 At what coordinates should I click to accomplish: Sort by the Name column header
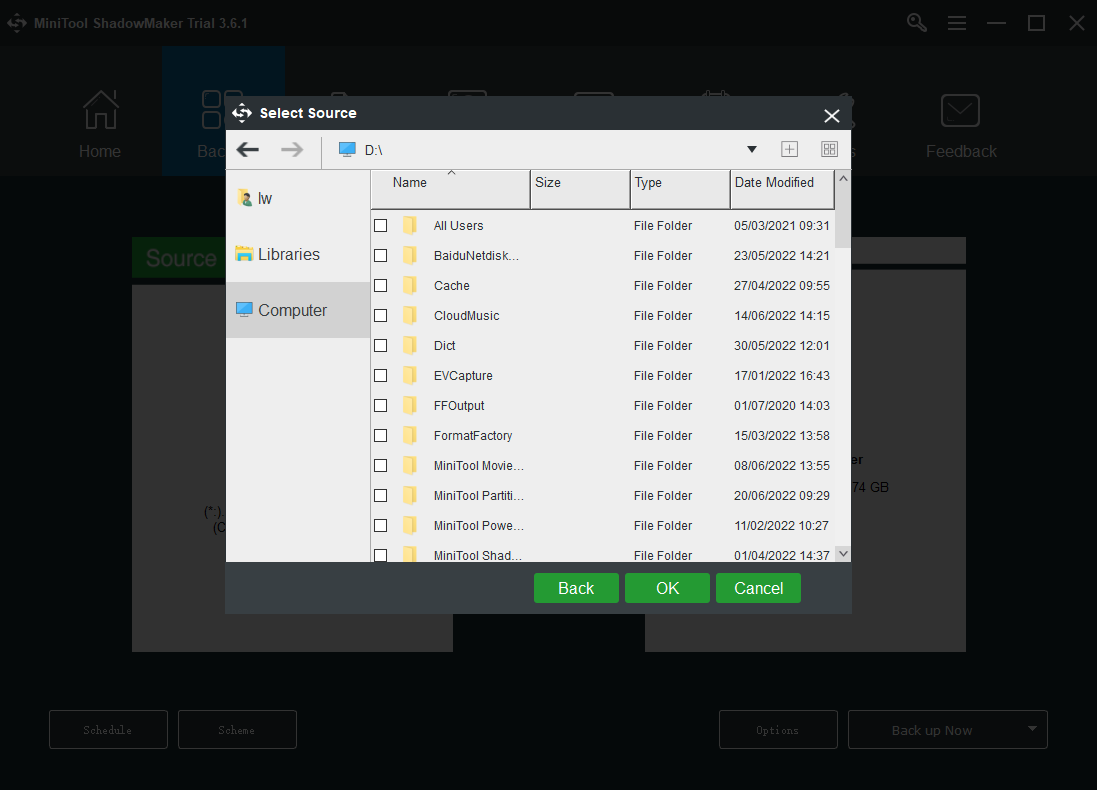450,189
